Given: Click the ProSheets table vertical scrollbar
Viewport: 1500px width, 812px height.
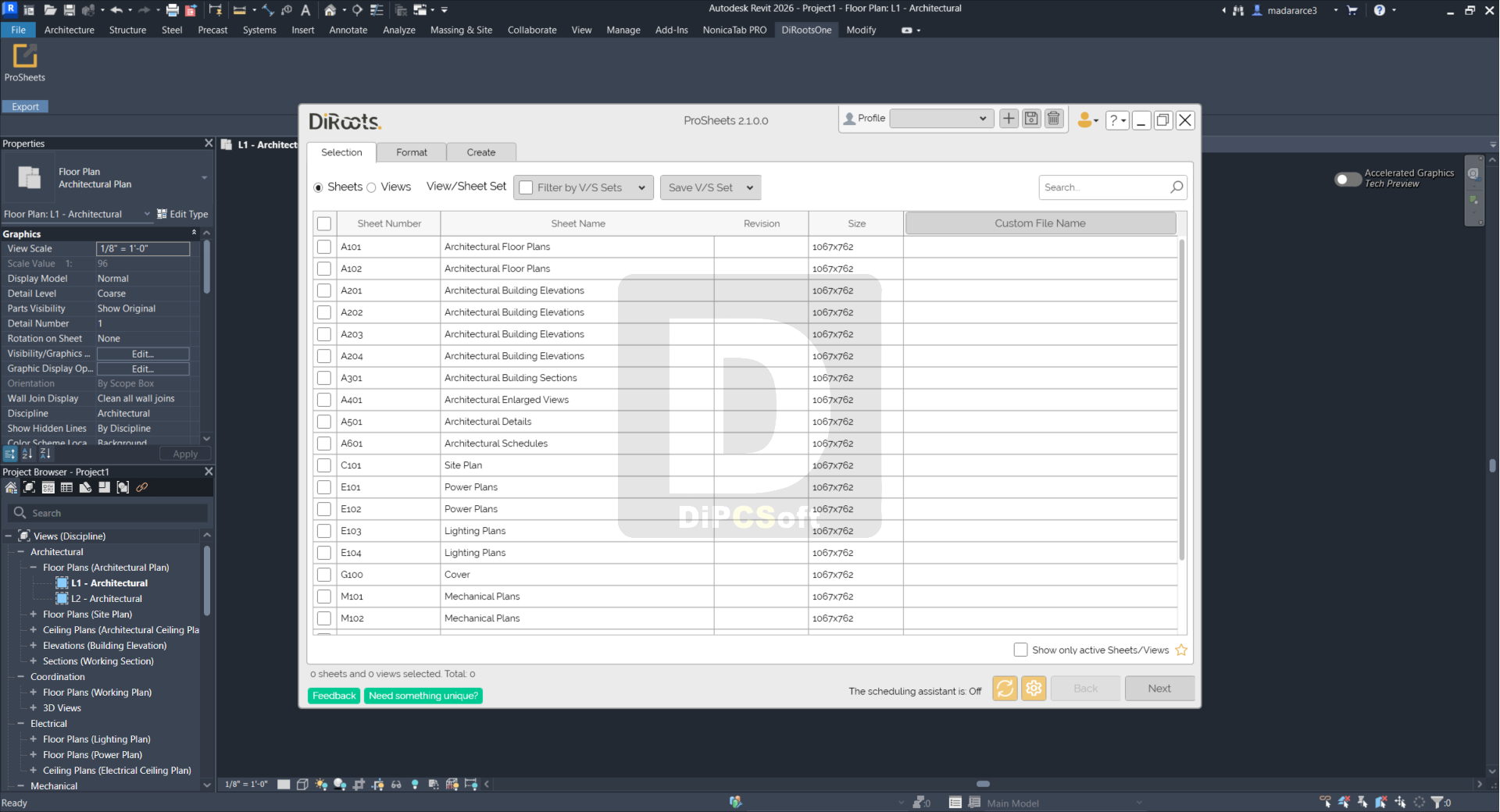Looking at the screenshot, I should [x=1182, y=400].
